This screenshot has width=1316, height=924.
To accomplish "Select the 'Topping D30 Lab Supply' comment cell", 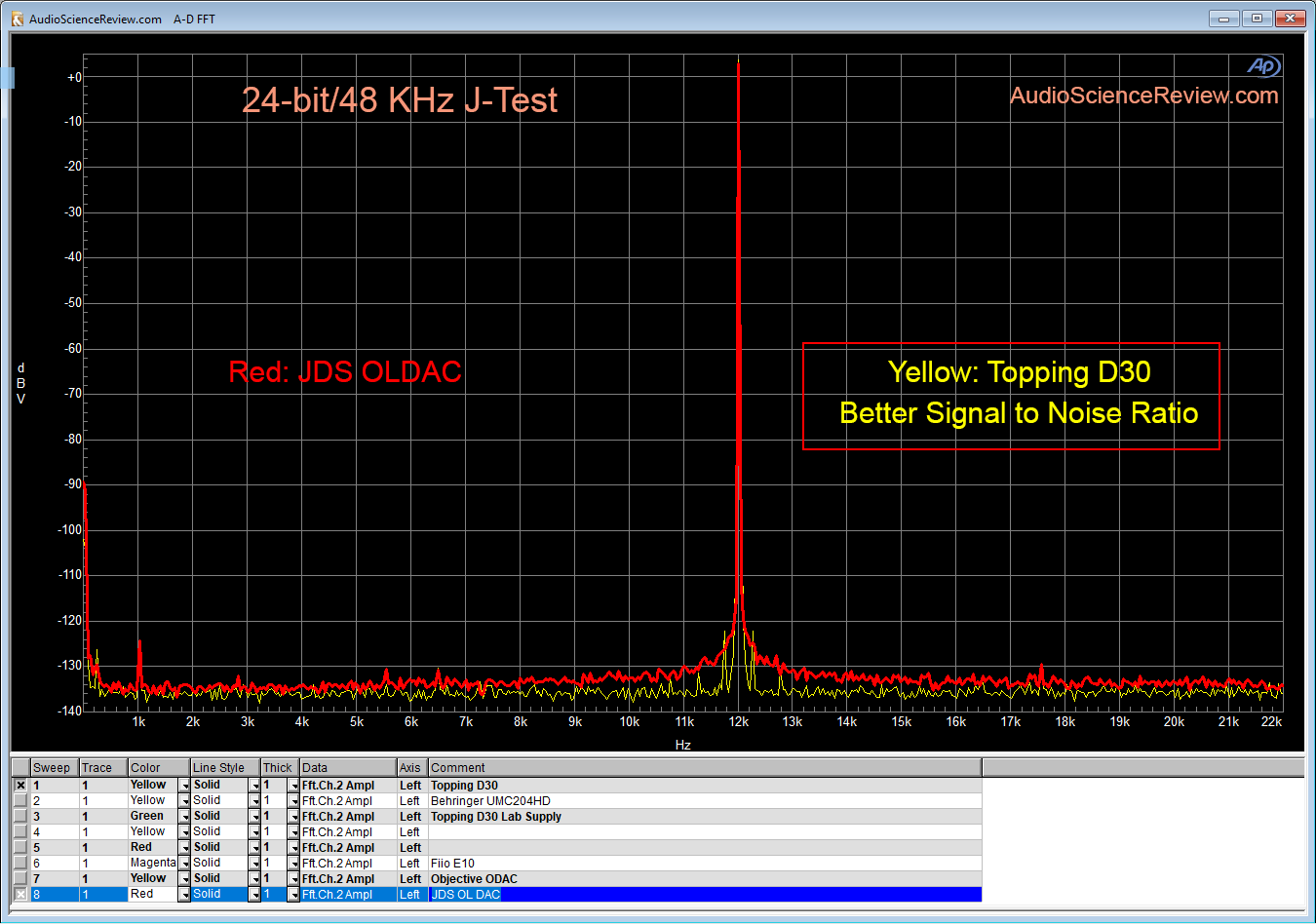I will point(705,816).
